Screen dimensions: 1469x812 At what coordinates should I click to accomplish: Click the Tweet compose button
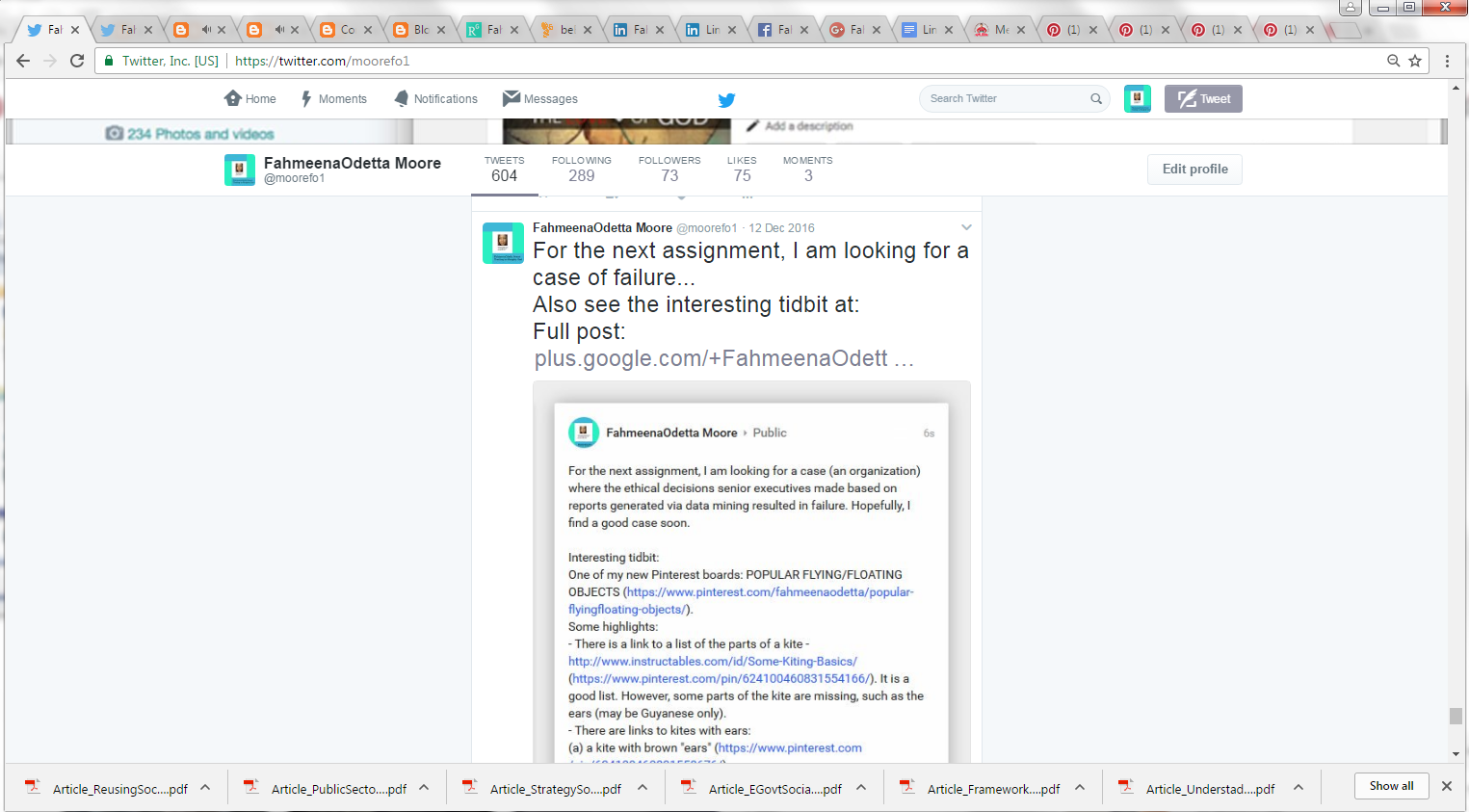tap(1203, 98)
